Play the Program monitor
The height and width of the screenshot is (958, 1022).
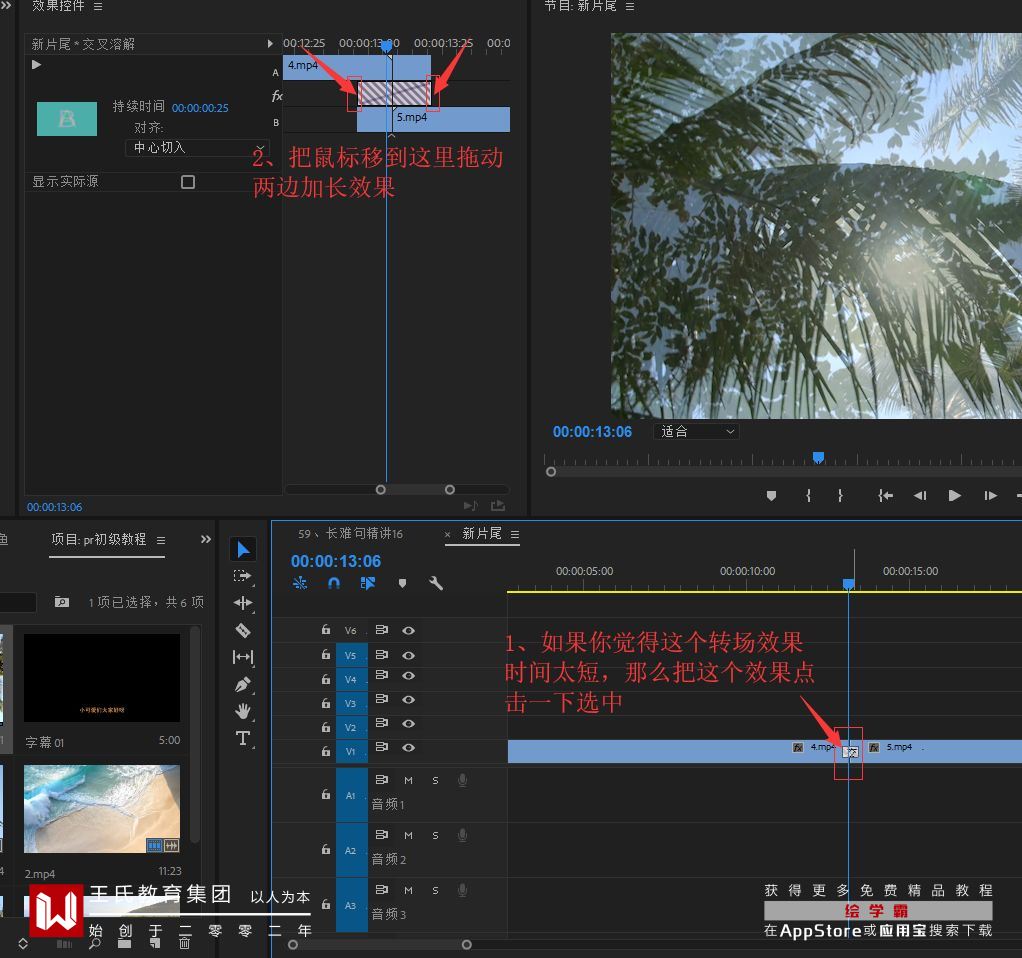tap(955, 496)
